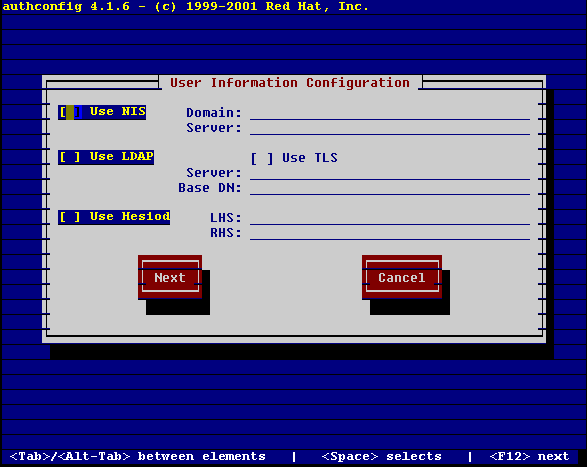Viewport: 587px width, 467px height.
Task: Check the Use TLS option
Action: tap(294, 158)
